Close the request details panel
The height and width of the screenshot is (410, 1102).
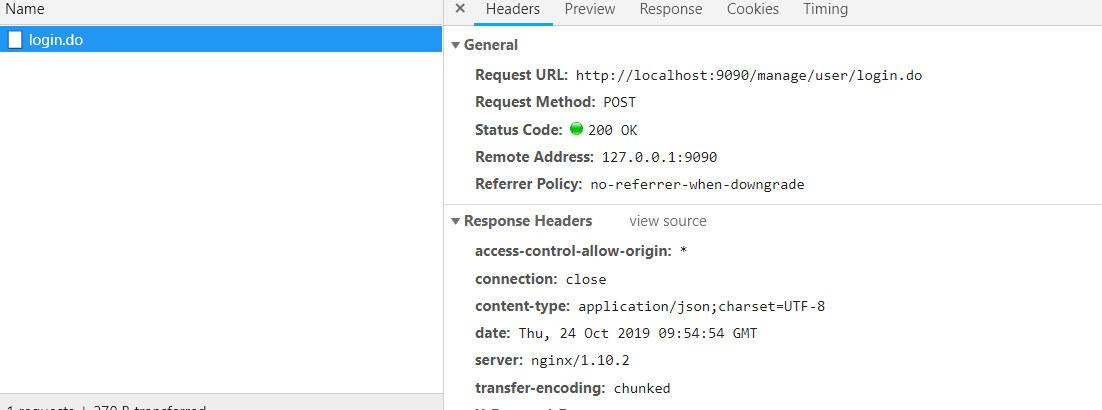460,9
